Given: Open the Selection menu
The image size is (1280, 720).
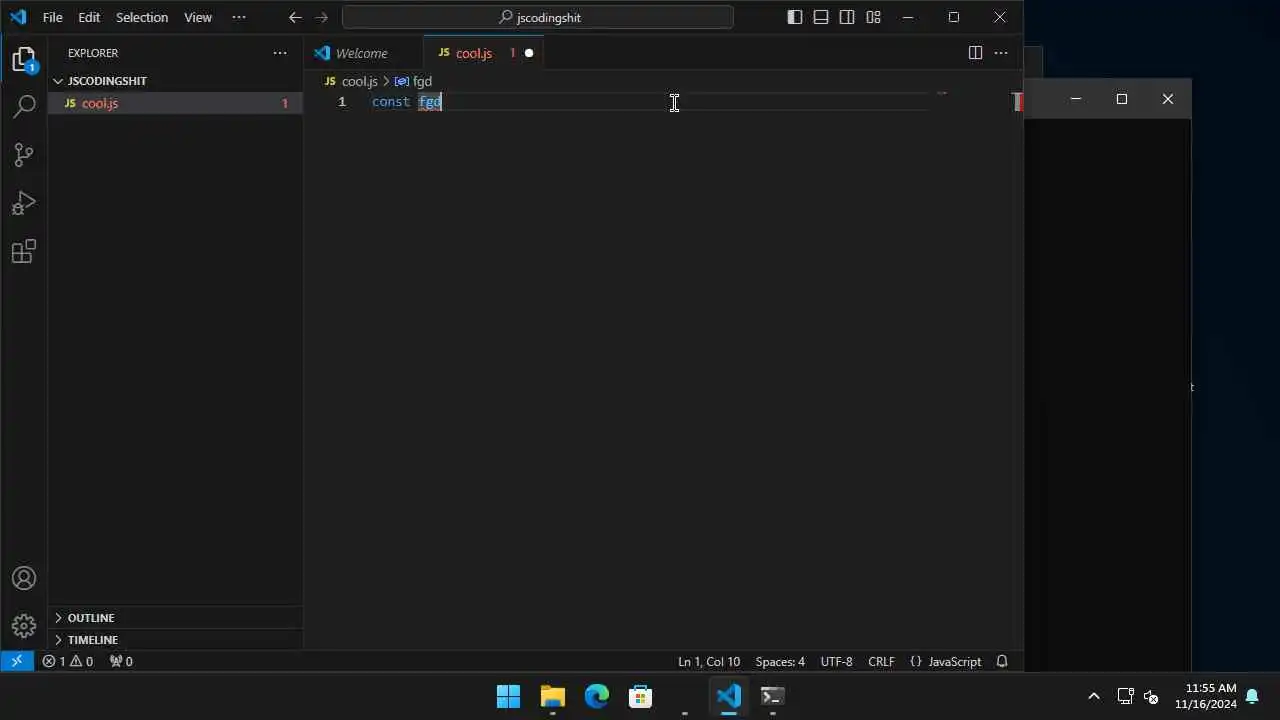Looking at the screenshot, I should click(142, 17).
